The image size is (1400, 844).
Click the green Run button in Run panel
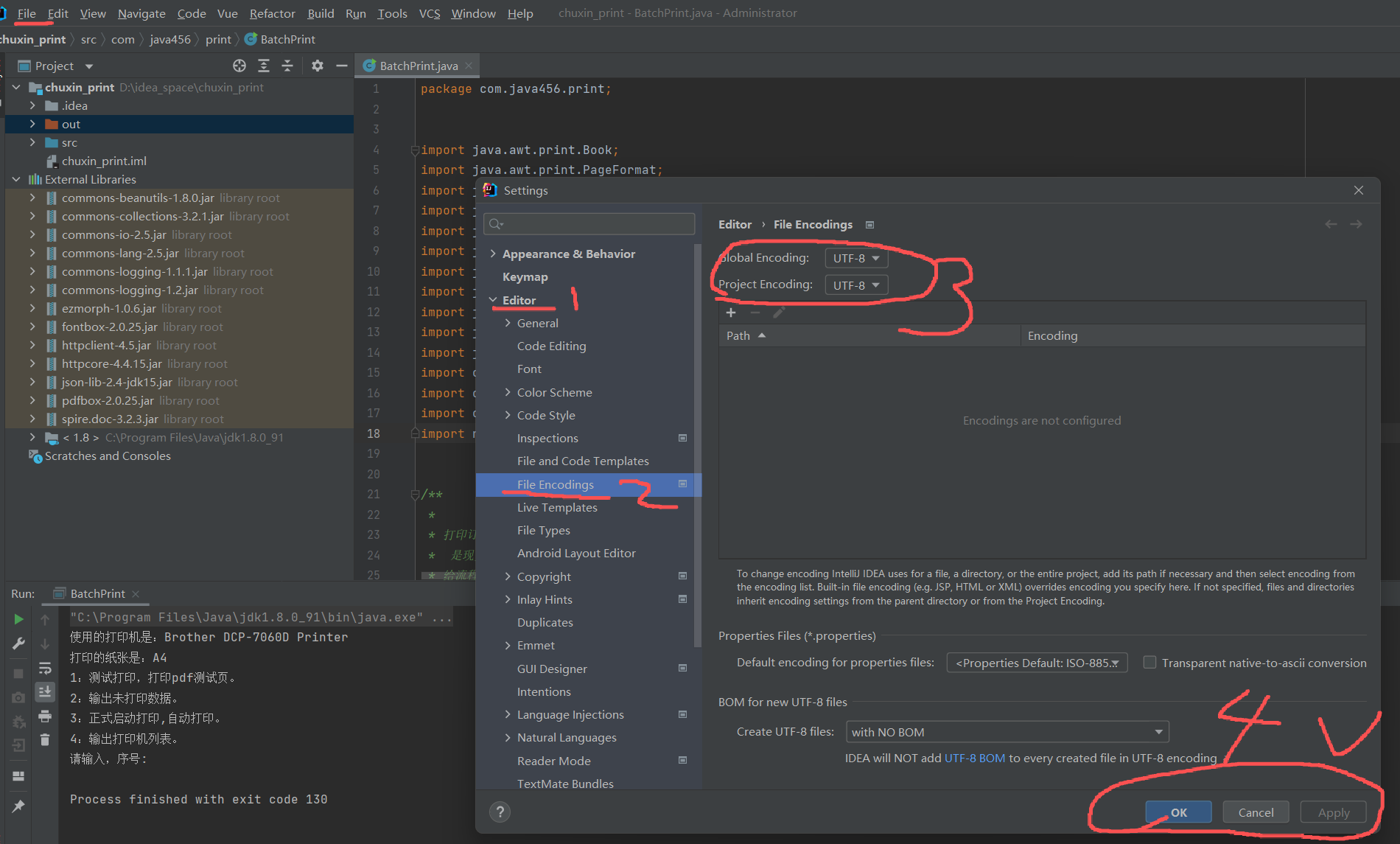pyautogui.click(x=18, y=619)
